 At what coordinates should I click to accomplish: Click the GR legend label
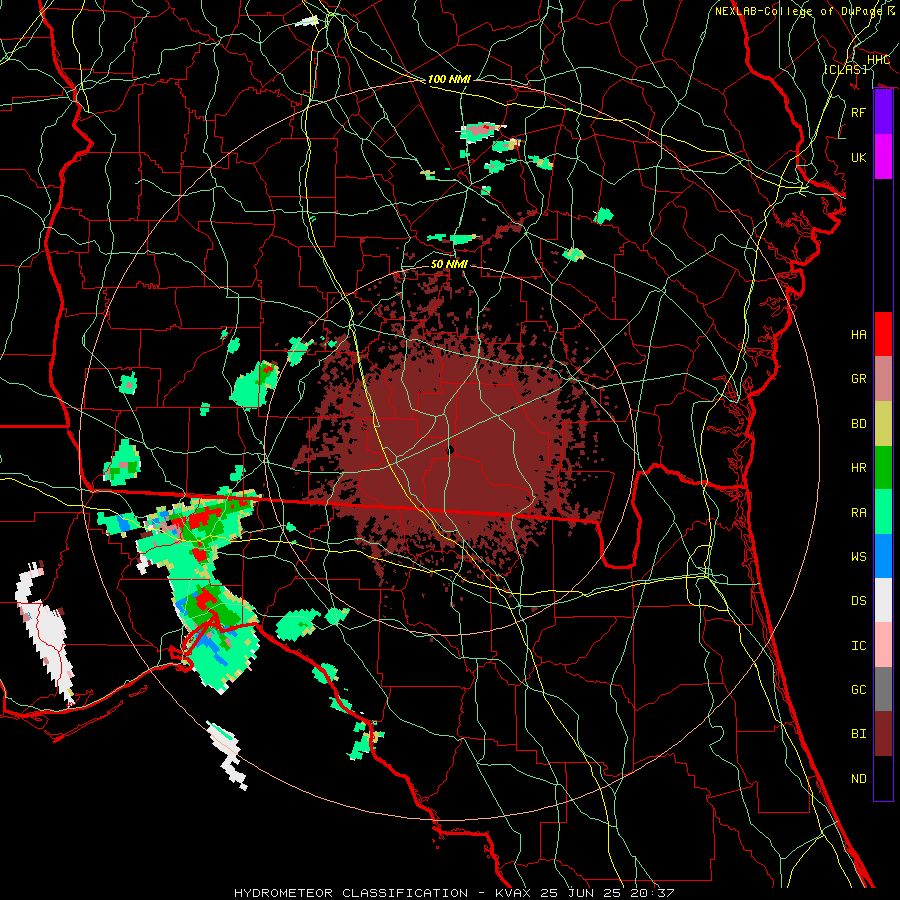(x=859, y=379)
